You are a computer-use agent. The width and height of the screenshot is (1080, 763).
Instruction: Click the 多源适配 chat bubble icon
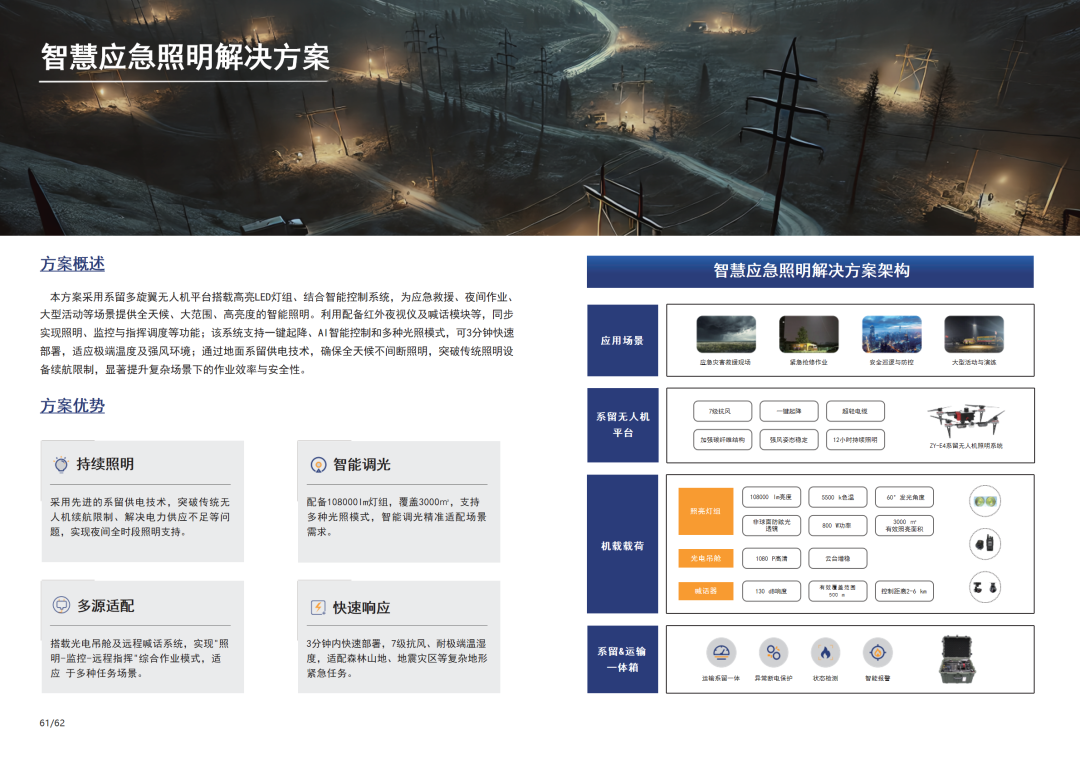pos(61,605)
